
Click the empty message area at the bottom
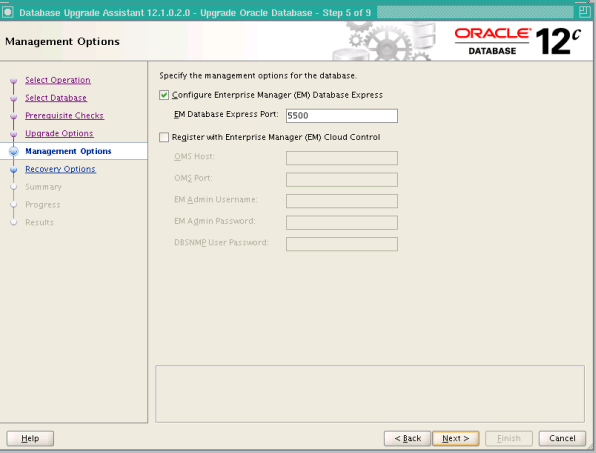pos(370,394)
